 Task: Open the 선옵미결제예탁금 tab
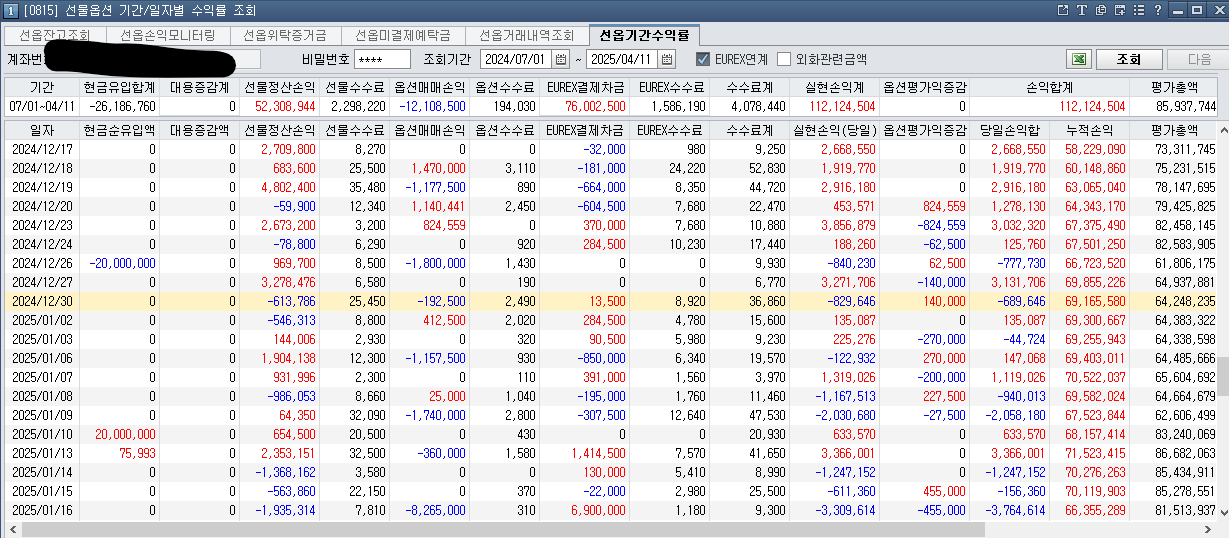click(402, 35)
